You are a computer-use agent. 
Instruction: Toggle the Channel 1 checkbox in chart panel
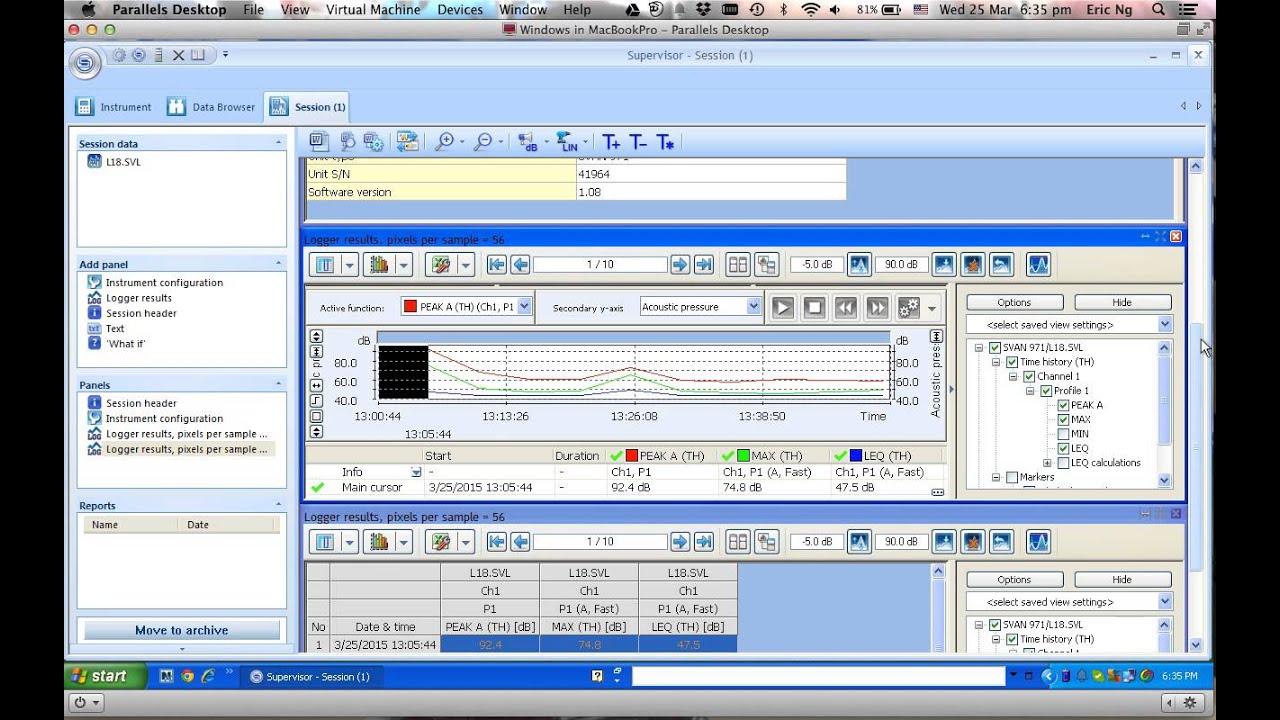click(x=1029, y=377)
